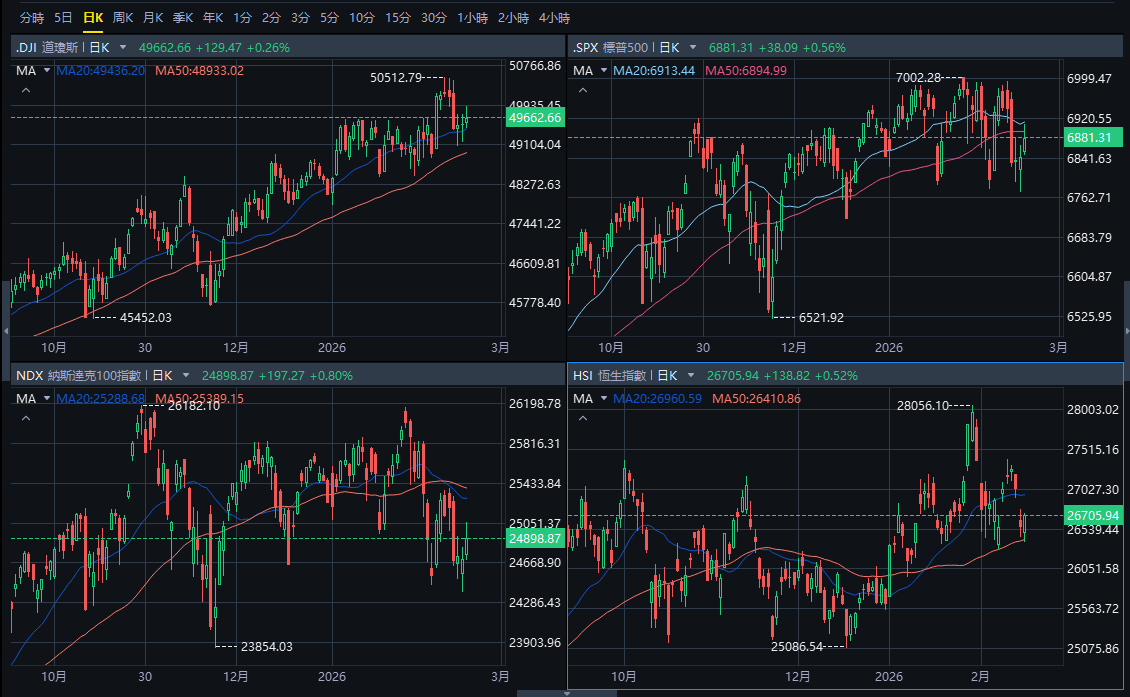Open period dropdown arrow beside NDX 日K
The image size is (1130, 697).
(x=186, y=375)
